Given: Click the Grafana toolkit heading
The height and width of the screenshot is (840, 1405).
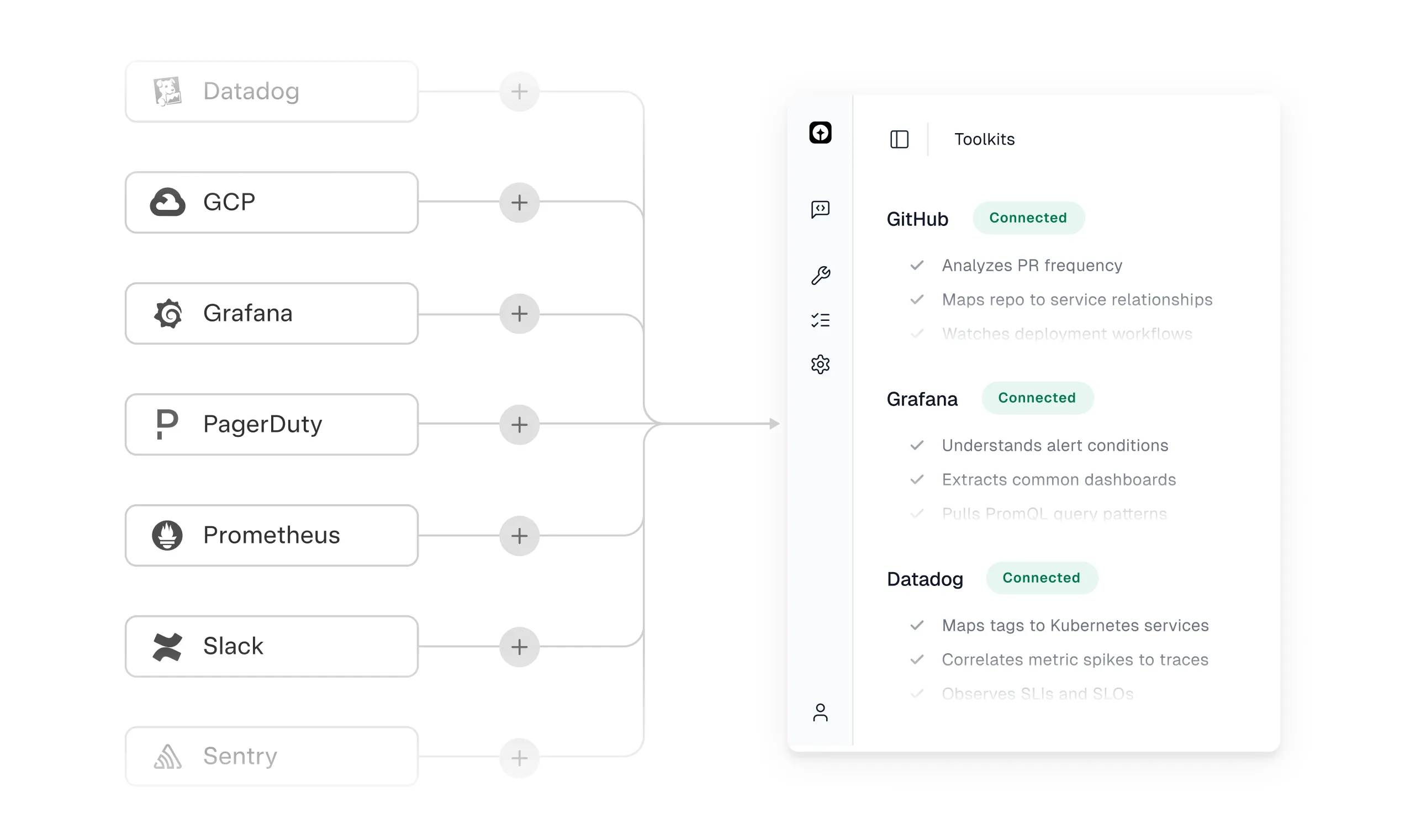Looking at the screenshot, I should [x=922, y=399].
